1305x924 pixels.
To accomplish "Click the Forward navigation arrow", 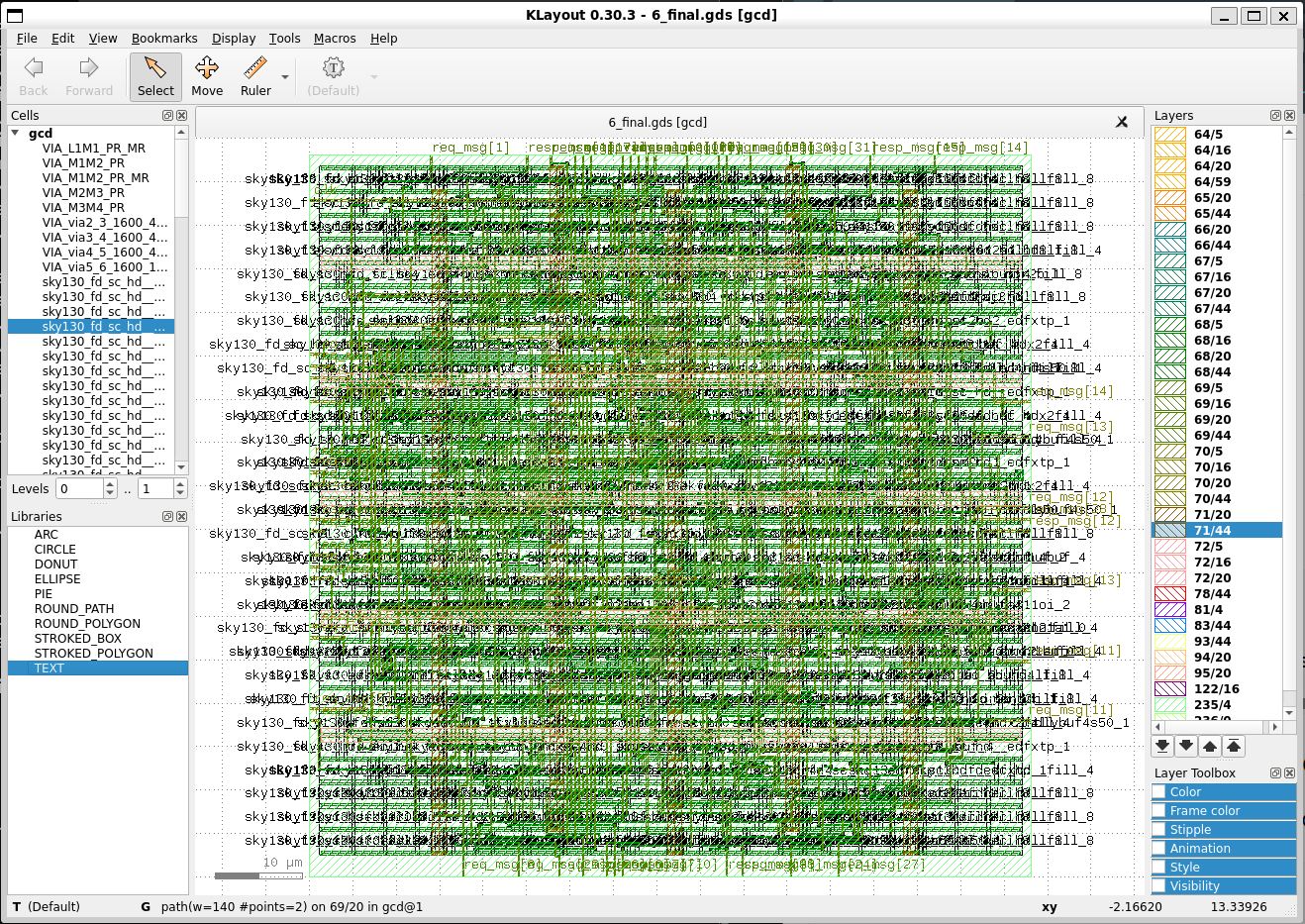I will pos(89,76).
